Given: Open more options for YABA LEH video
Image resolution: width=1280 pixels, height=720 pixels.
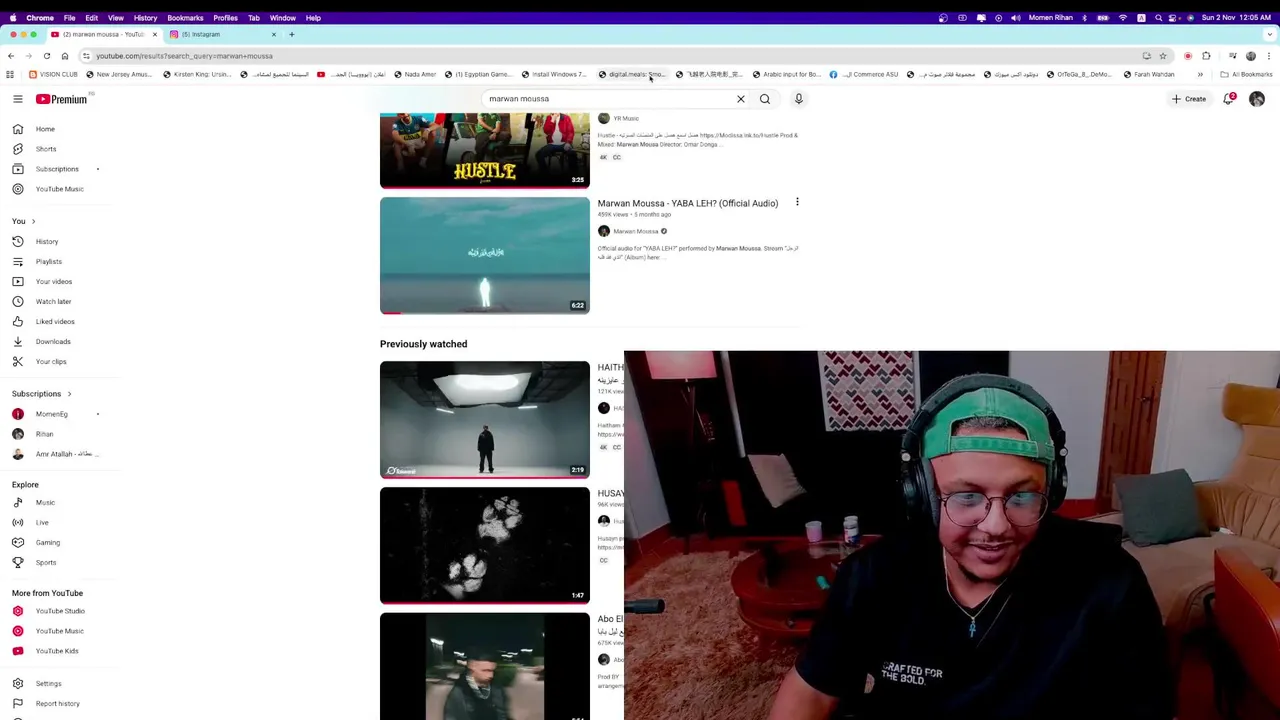Looking at the screenshot, I should 797,202.
